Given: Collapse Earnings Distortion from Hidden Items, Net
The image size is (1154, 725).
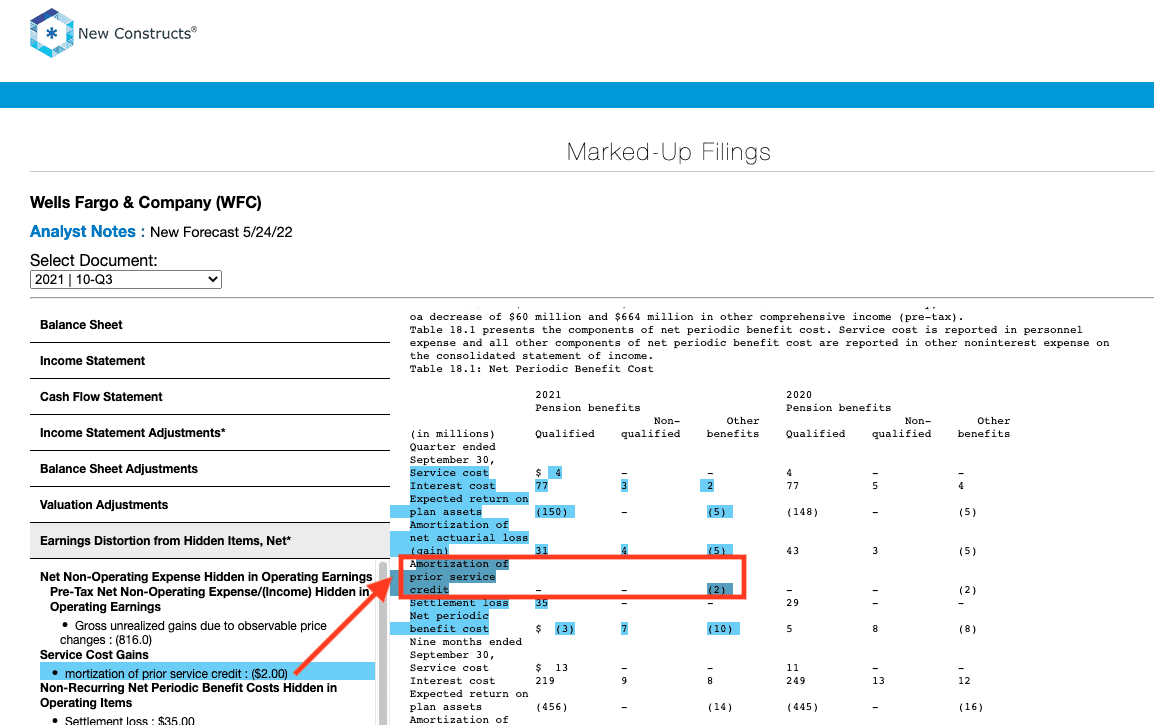Looking at the screenshot, I should coord(210,541).
